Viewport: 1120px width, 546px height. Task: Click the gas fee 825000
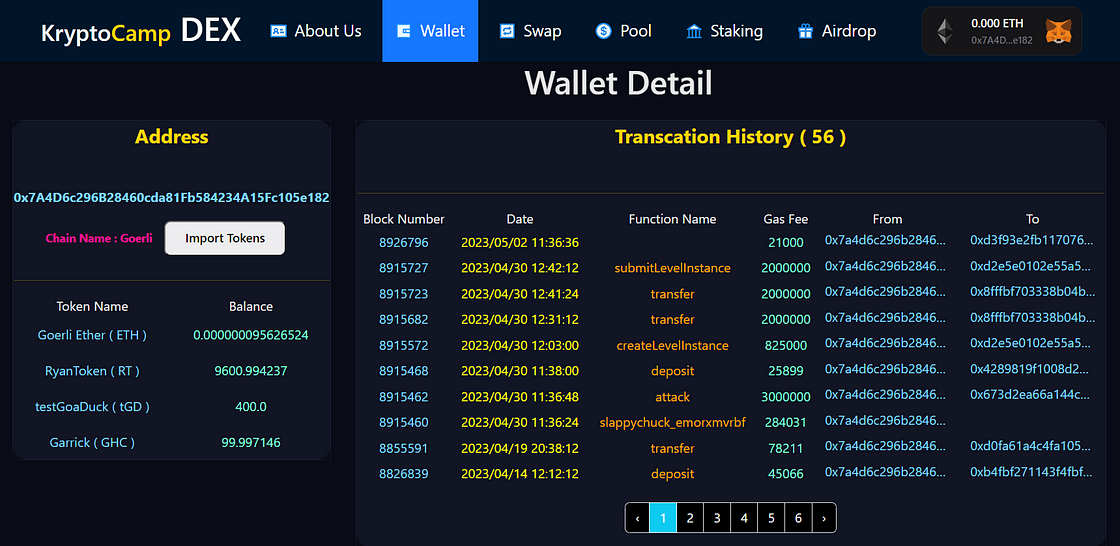coord(786,345)
